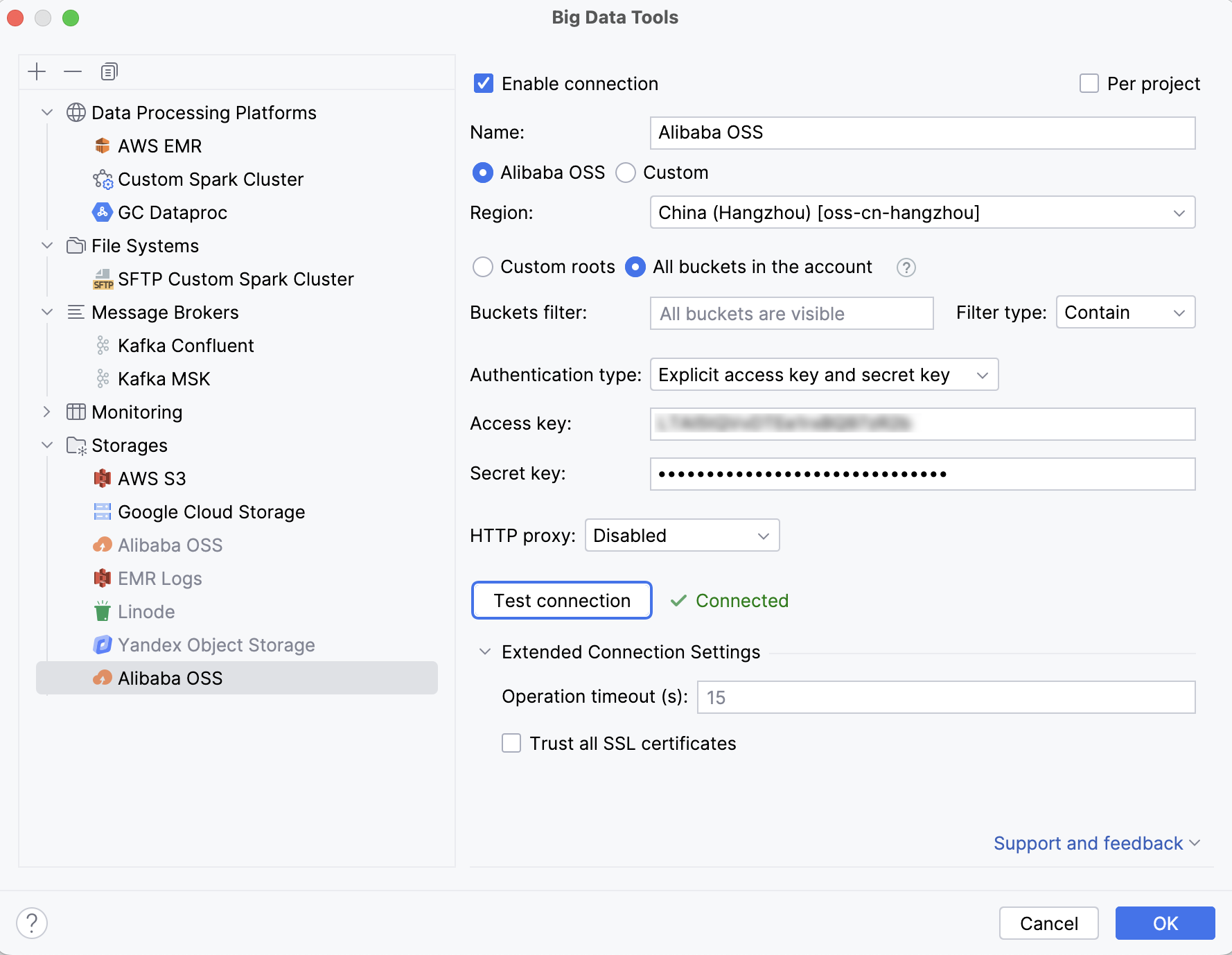Open the Authentication type dropdown
The height and width of the screenshot is (955, 1232).
823,375
